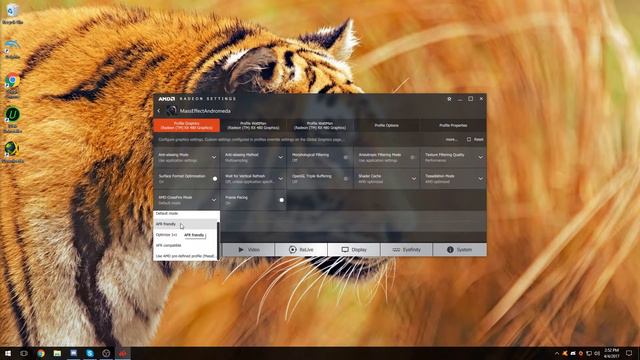Select the IObit Uninstaller desktop shortcut
This screenshot has height=360, width=640.
click(12, 119)
